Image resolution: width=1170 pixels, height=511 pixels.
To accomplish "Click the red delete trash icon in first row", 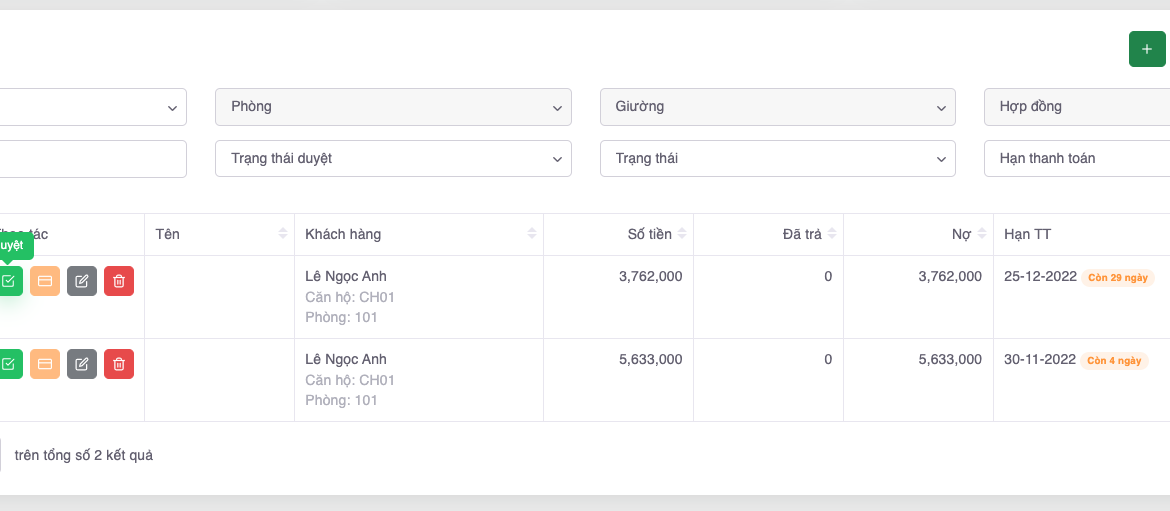I will 119,281.
